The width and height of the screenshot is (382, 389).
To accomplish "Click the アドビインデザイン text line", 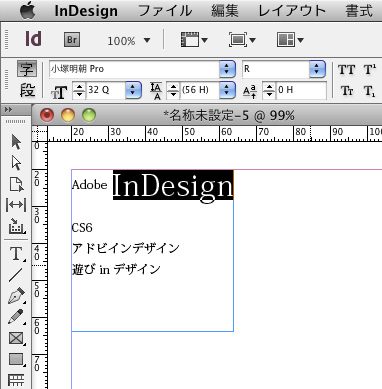I will [x=126, y=248].
